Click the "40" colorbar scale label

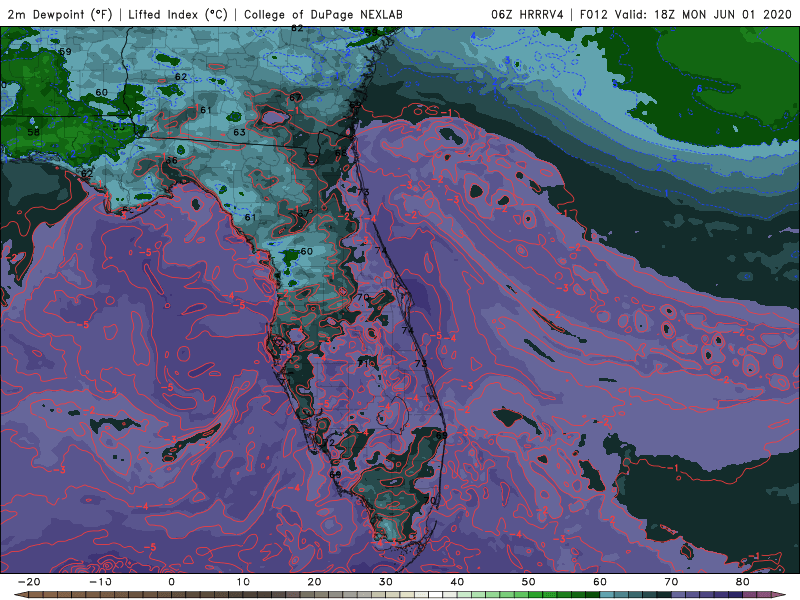tap(457, 582)
